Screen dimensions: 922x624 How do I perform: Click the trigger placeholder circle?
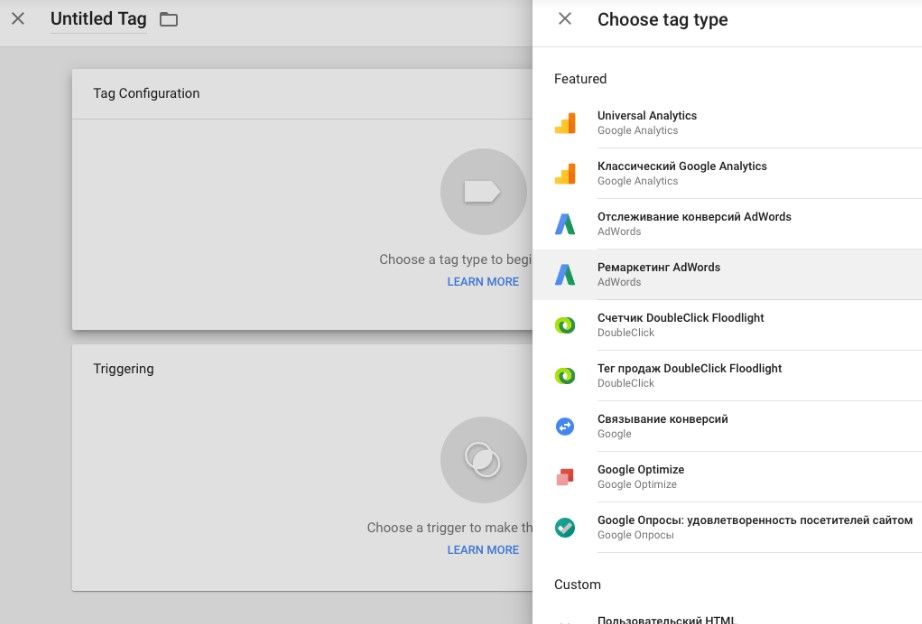click(x=483, y=460)
